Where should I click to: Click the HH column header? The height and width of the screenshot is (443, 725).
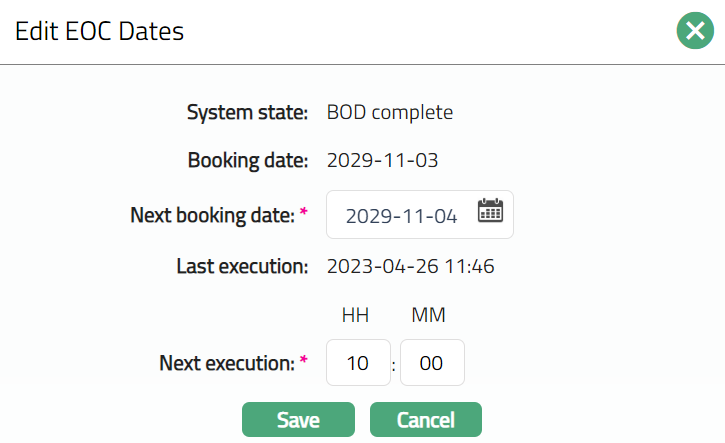(355, 316)
